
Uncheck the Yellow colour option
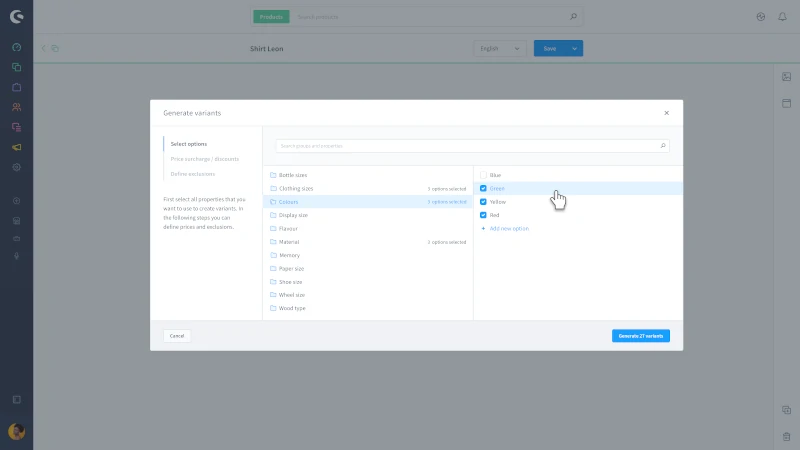[x=484, y=202]
